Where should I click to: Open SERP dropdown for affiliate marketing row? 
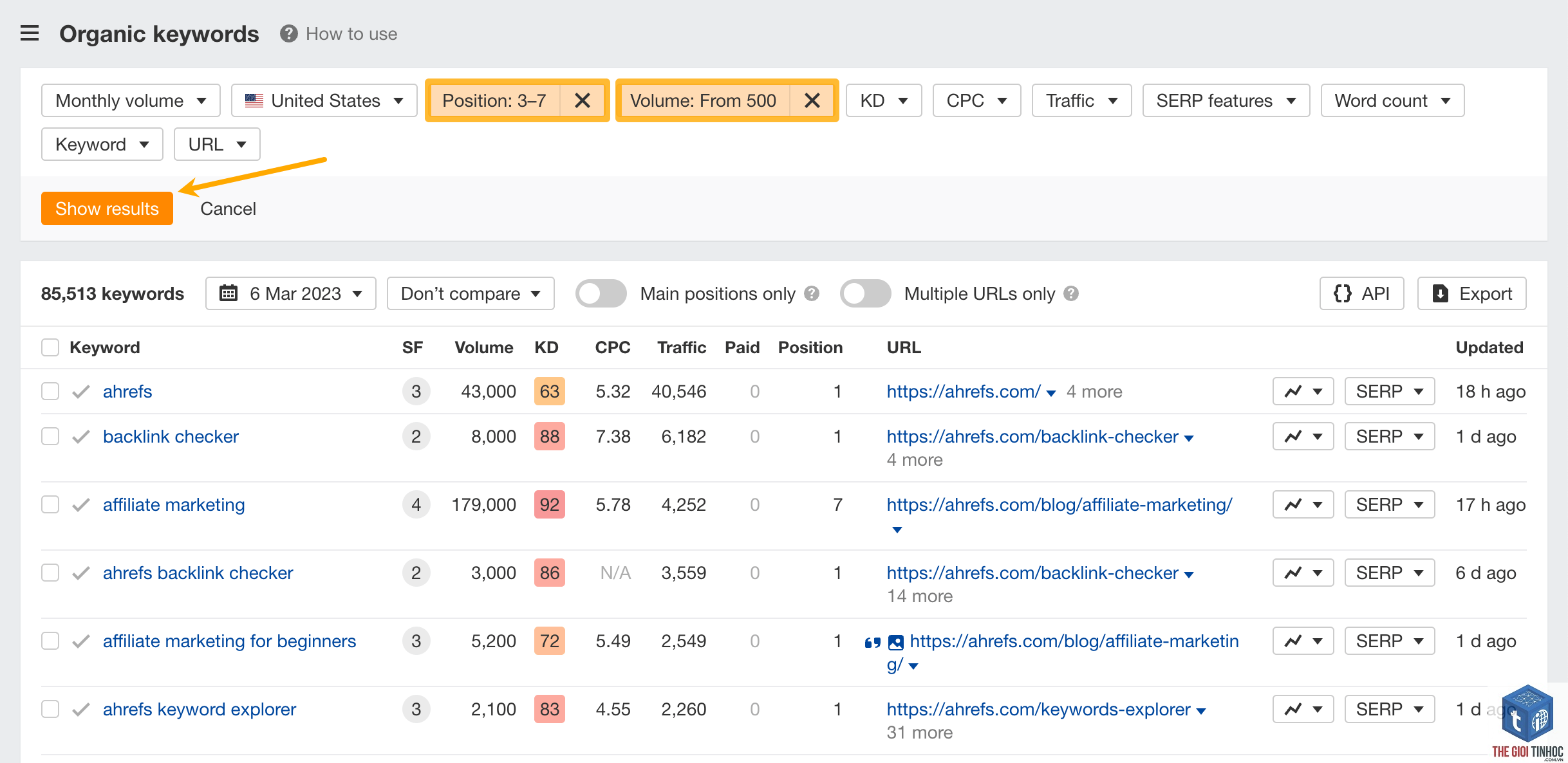click(1390, 504)
